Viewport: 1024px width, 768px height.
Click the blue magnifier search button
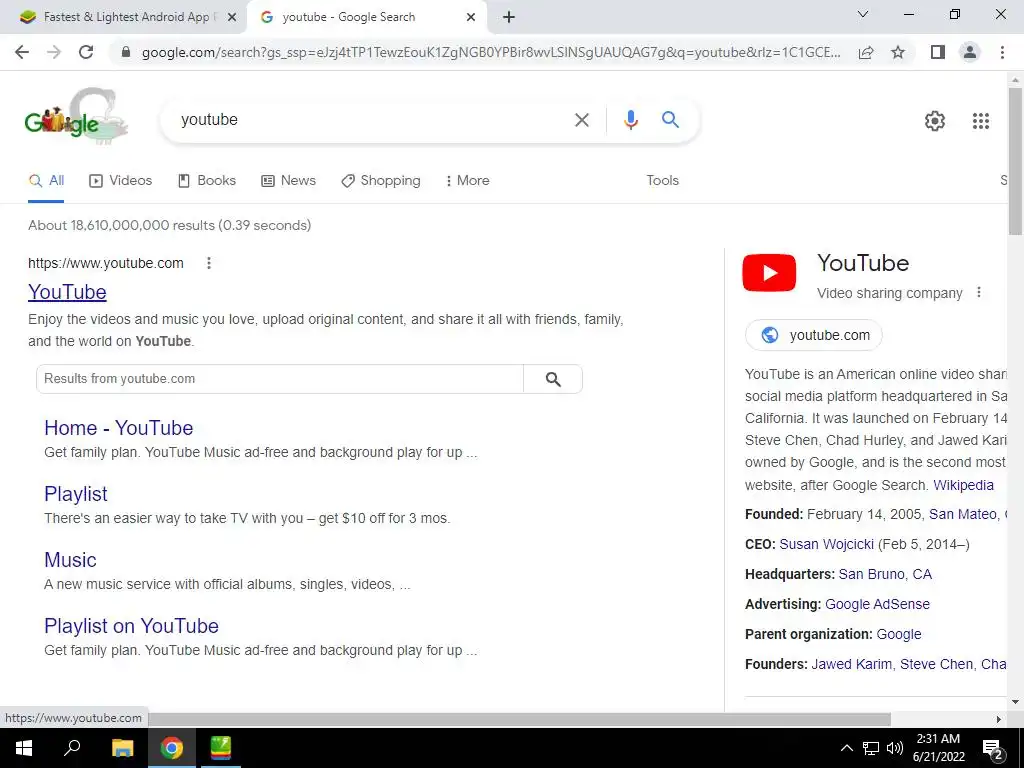point(670,120)
